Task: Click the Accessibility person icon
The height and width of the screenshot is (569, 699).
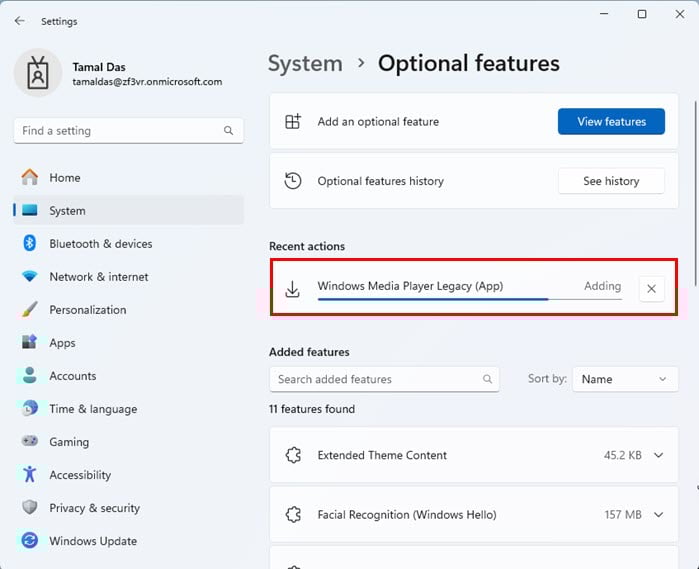Action: [x=30, y=475]
